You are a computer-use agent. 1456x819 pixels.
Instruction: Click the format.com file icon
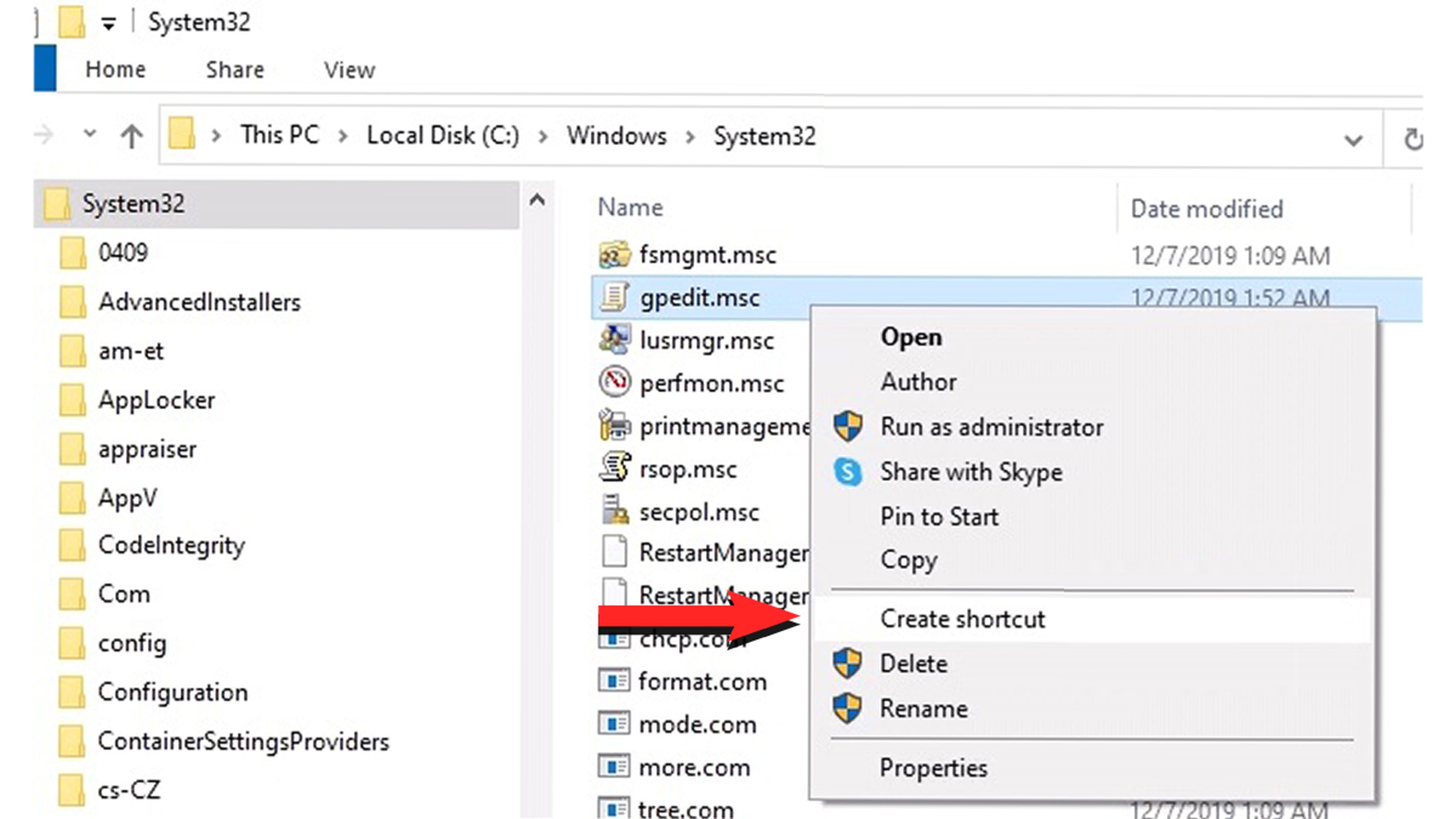click(x=614, y=681)
